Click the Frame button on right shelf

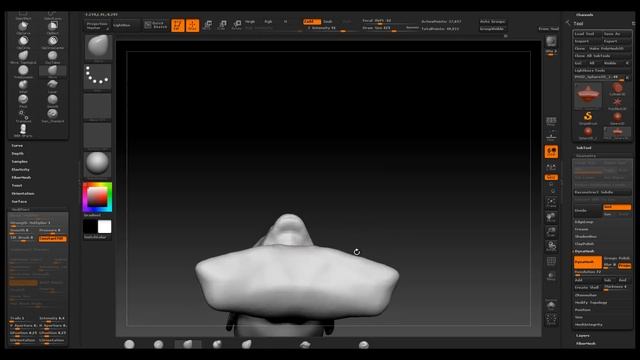click(x=551, y=202)
